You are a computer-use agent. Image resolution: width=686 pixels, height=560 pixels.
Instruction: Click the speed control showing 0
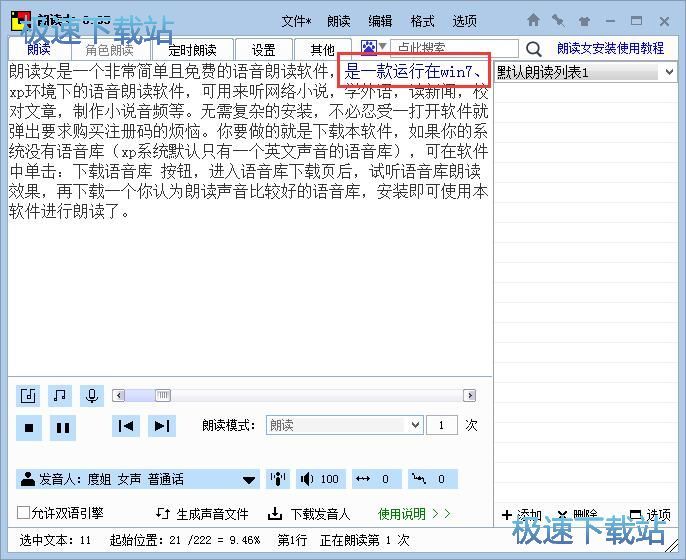tap(377, 479)
